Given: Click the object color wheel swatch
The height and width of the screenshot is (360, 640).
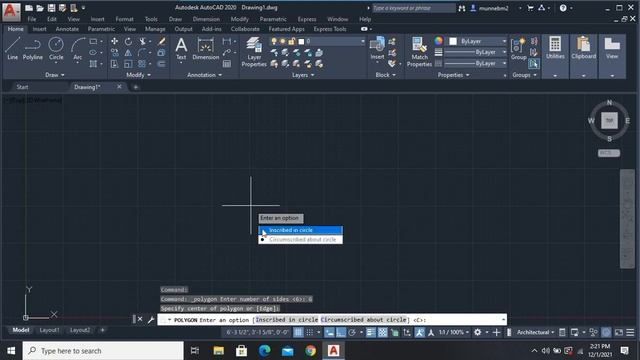Looking at the screenshot, I should pos(438,41).
